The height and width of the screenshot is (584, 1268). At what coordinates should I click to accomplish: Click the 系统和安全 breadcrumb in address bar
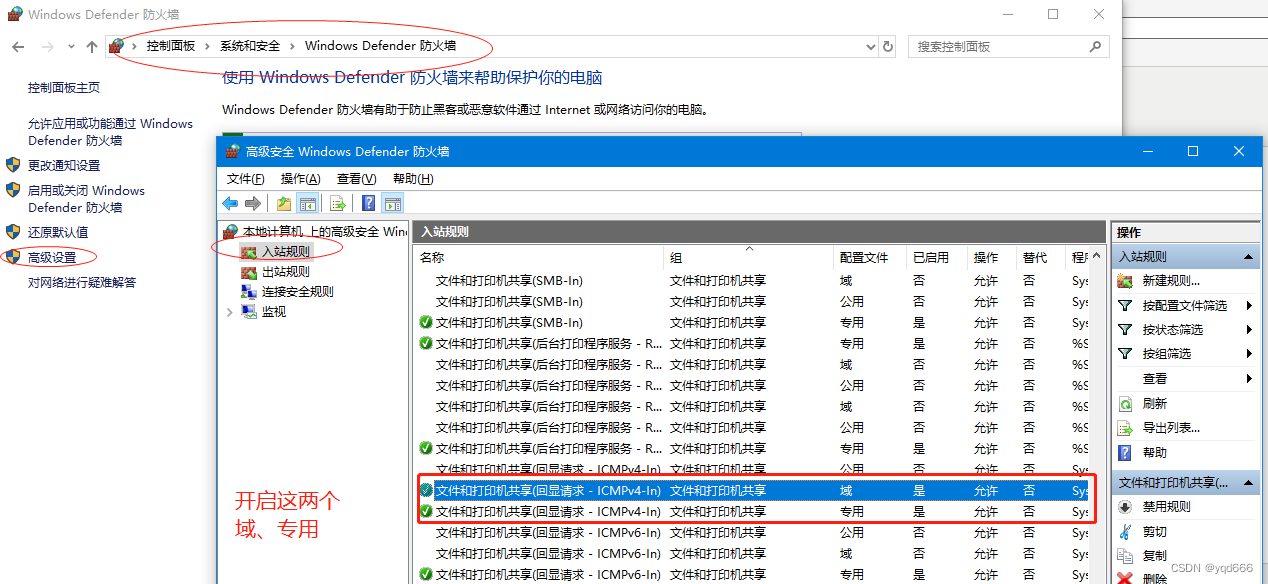point(250,46)
